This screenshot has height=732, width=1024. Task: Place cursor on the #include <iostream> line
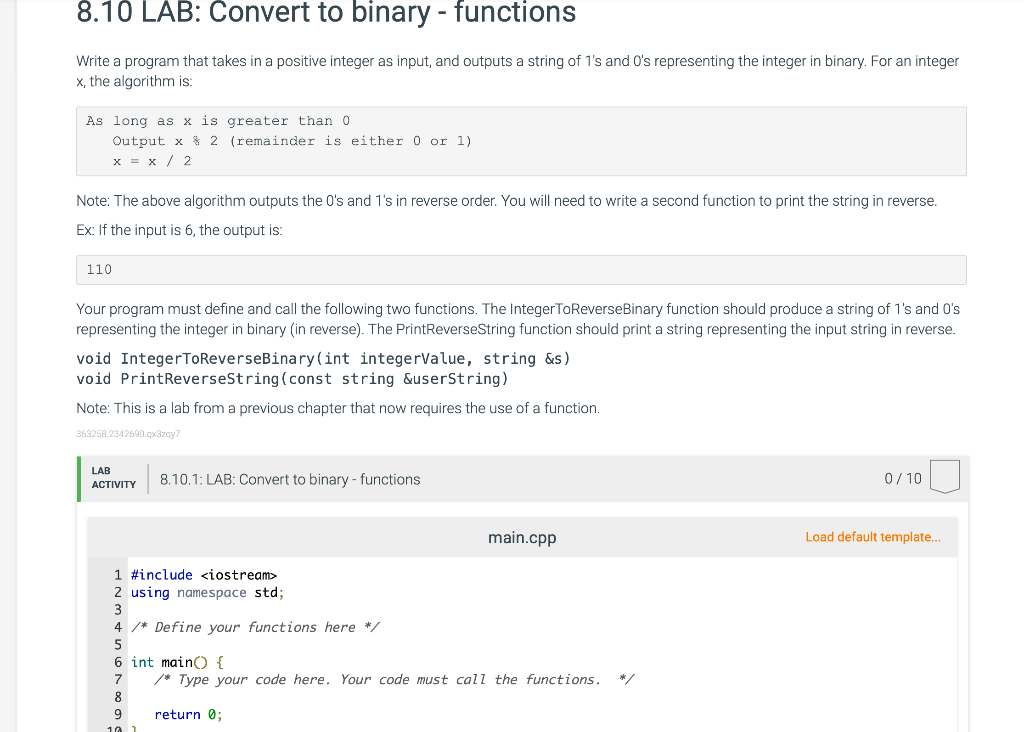[x=204, y=575]
